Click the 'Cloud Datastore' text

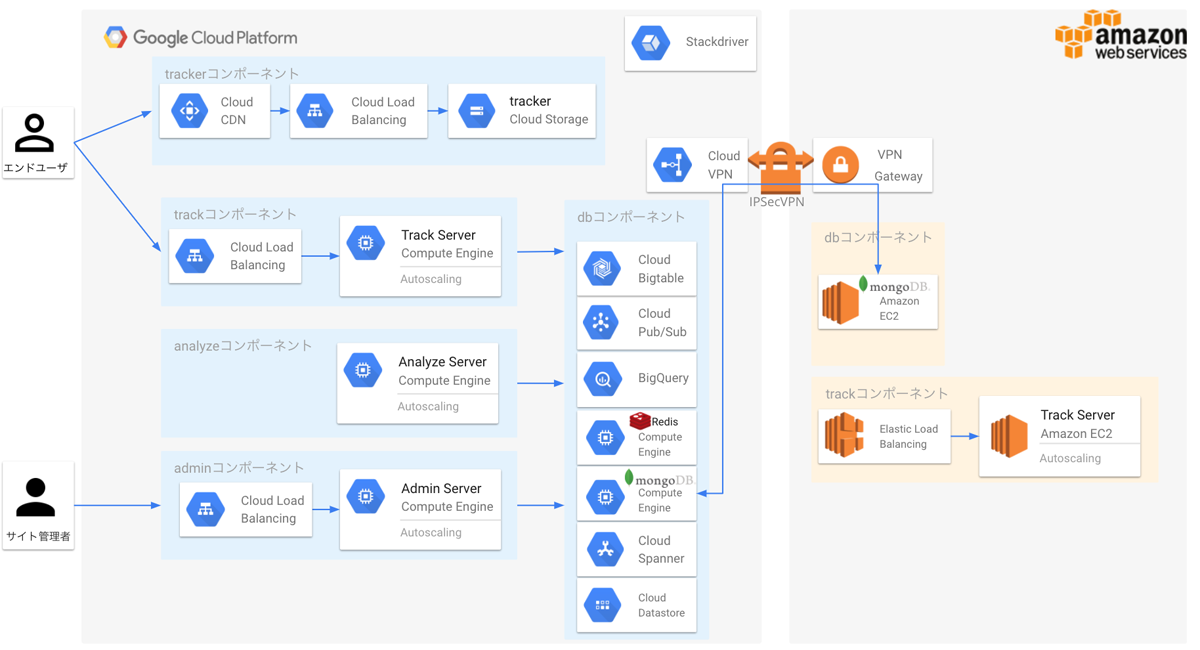(661, 605)
